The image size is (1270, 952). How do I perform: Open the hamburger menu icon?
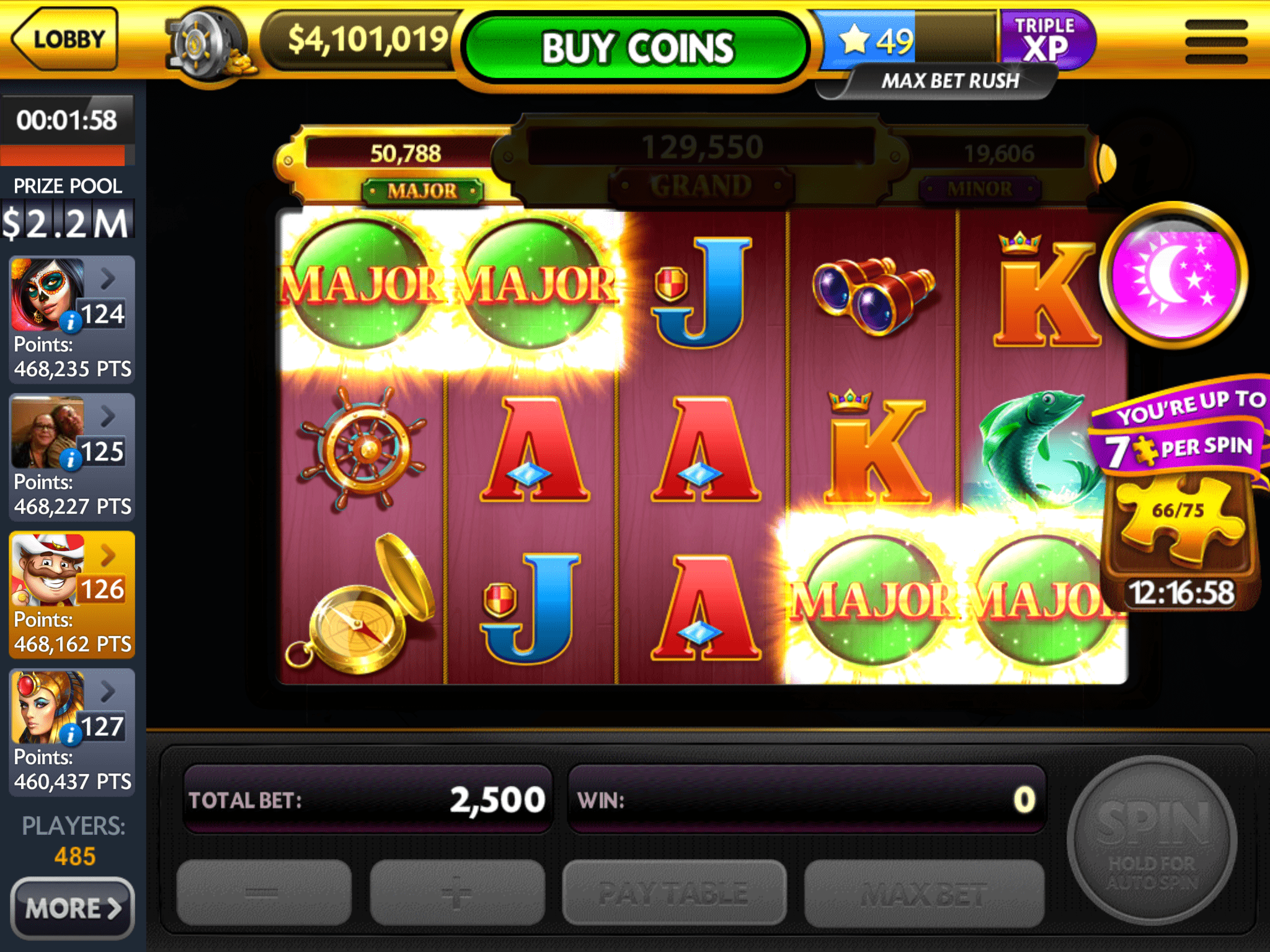coord(1215,41)
